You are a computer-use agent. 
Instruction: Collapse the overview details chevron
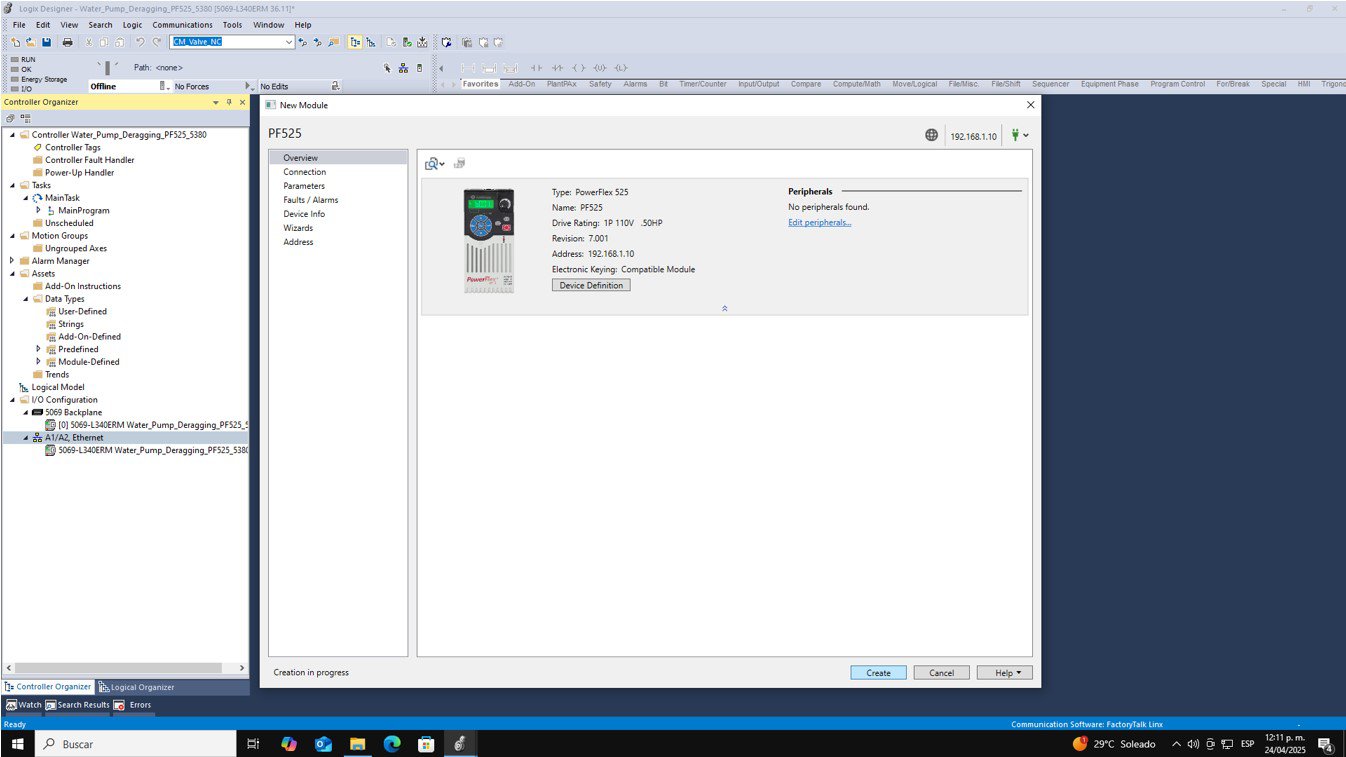pos(724,308)
